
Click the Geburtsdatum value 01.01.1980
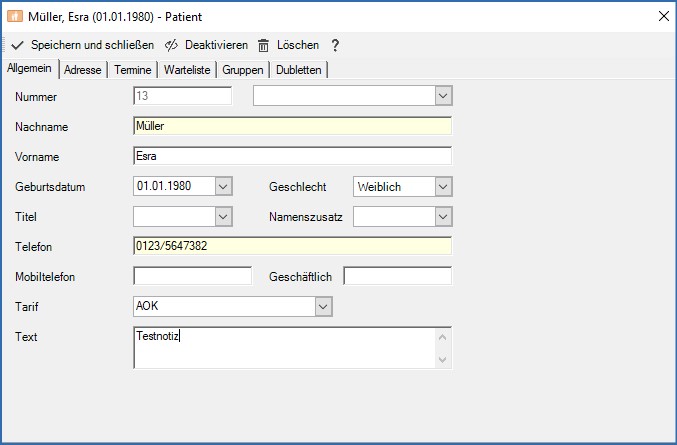point(164,186)
